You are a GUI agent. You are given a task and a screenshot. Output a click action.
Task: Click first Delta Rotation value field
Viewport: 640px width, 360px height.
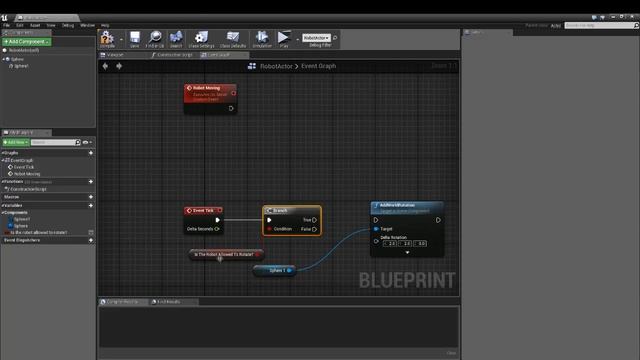390,244
